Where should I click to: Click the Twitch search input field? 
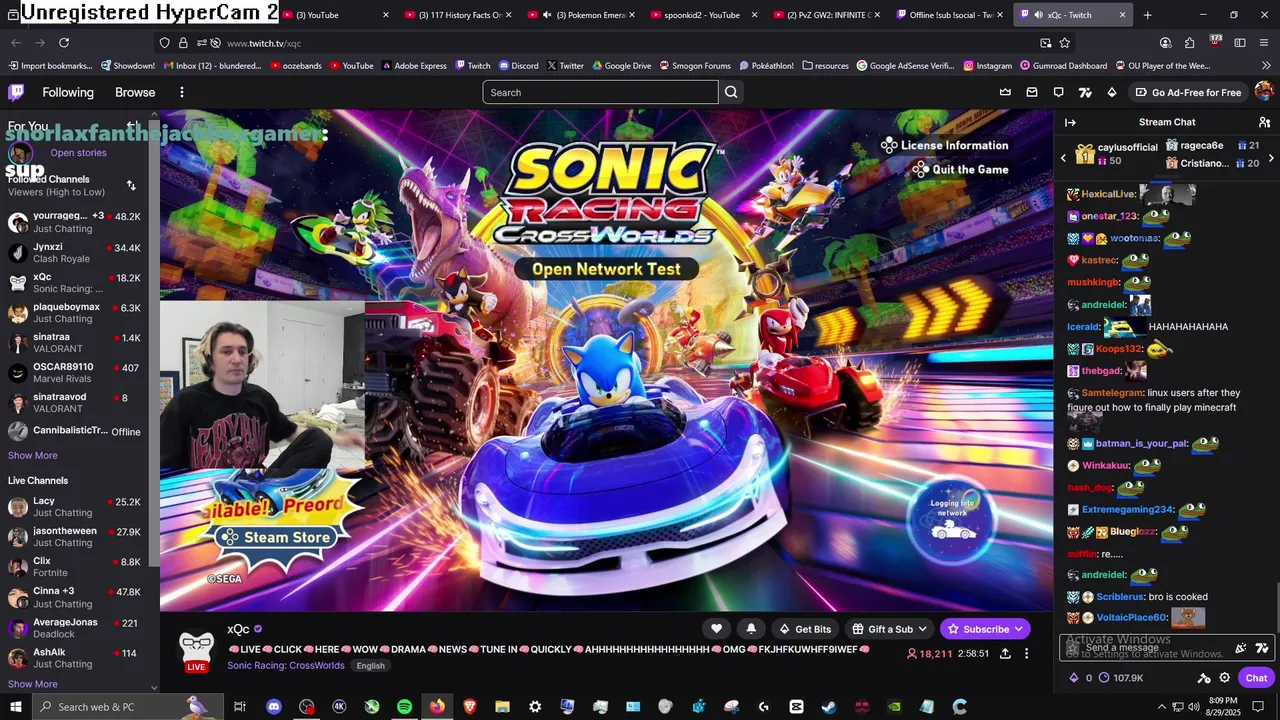point(600,92)
